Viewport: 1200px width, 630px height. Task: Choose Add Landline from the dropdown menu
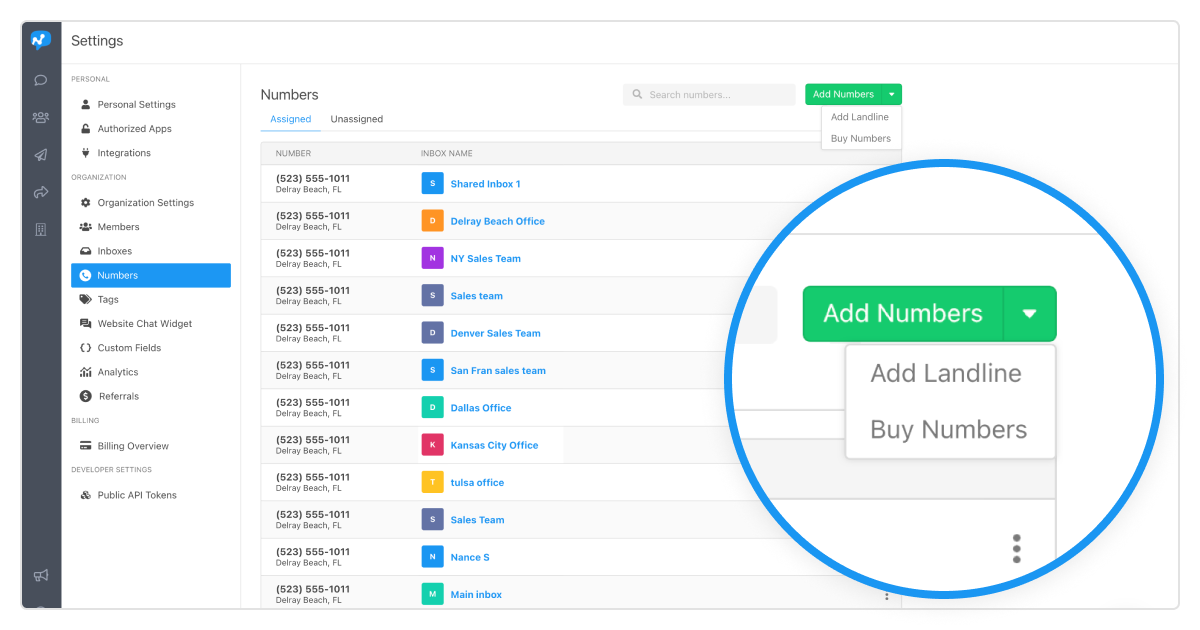(860, 117)
